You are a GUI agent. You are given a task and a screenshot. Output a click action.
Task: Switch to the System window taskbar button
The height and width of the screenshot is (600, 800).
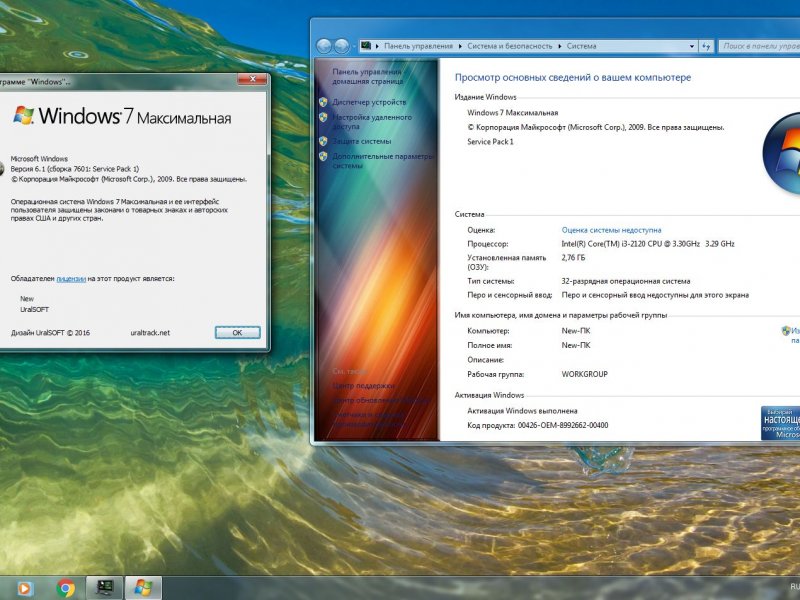[105, 588]
